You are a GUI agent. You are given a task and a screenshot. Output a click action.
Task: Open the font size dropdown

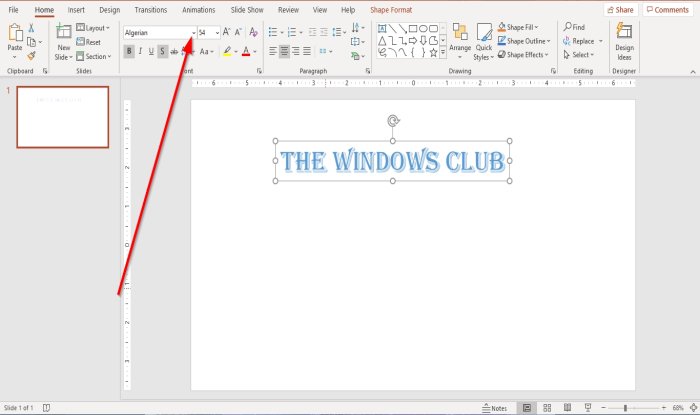(217, 33)
